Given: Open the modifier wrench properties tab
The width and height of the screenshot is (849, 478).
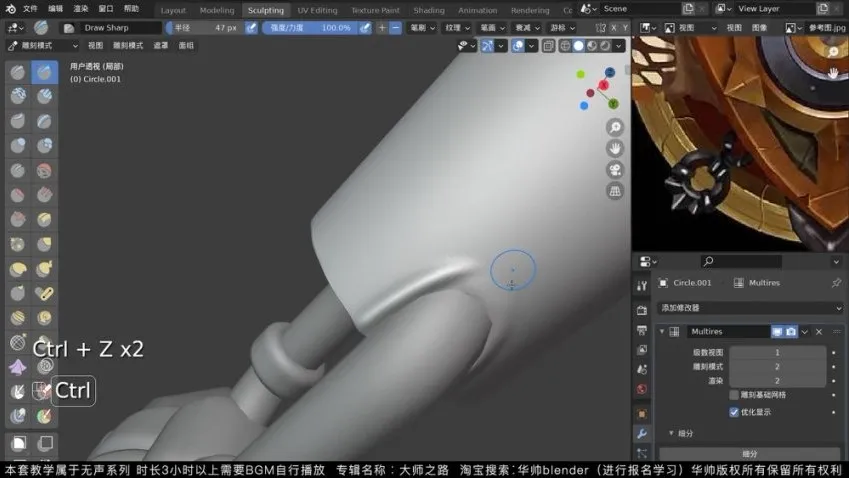Looking at the screenshot, I should 642,435.
